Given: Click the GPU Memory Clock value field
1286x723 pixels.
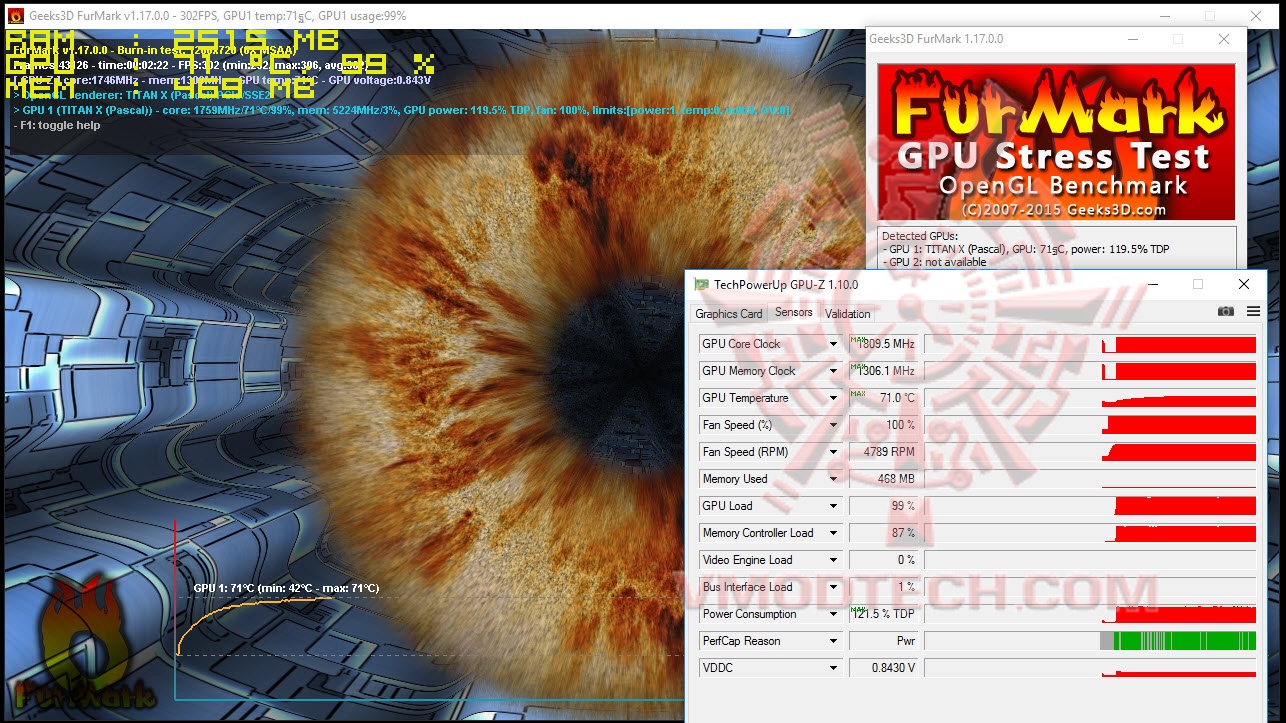Looking at the screenshot, I should pos(883,371).
